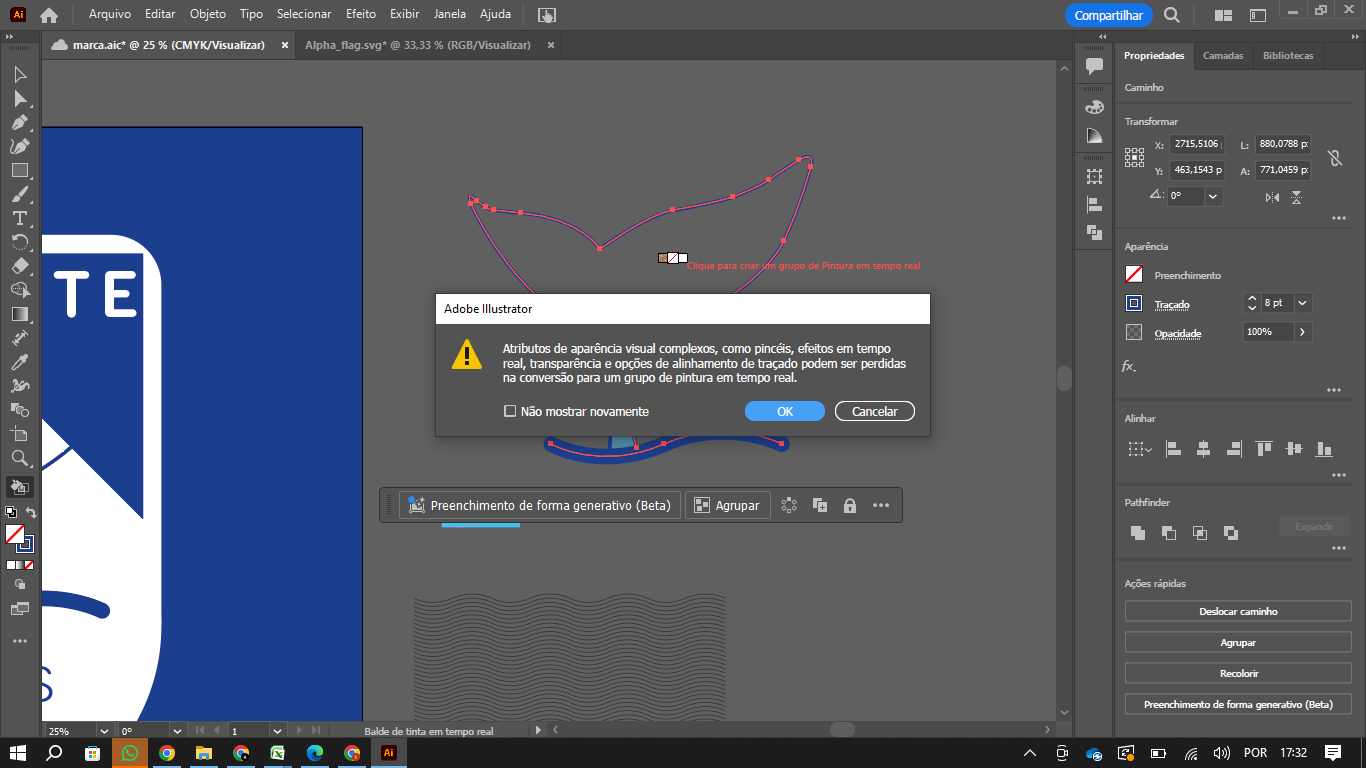Select the Paintbrush tool
Screen dimensions: 1366x768
[20, 195]
